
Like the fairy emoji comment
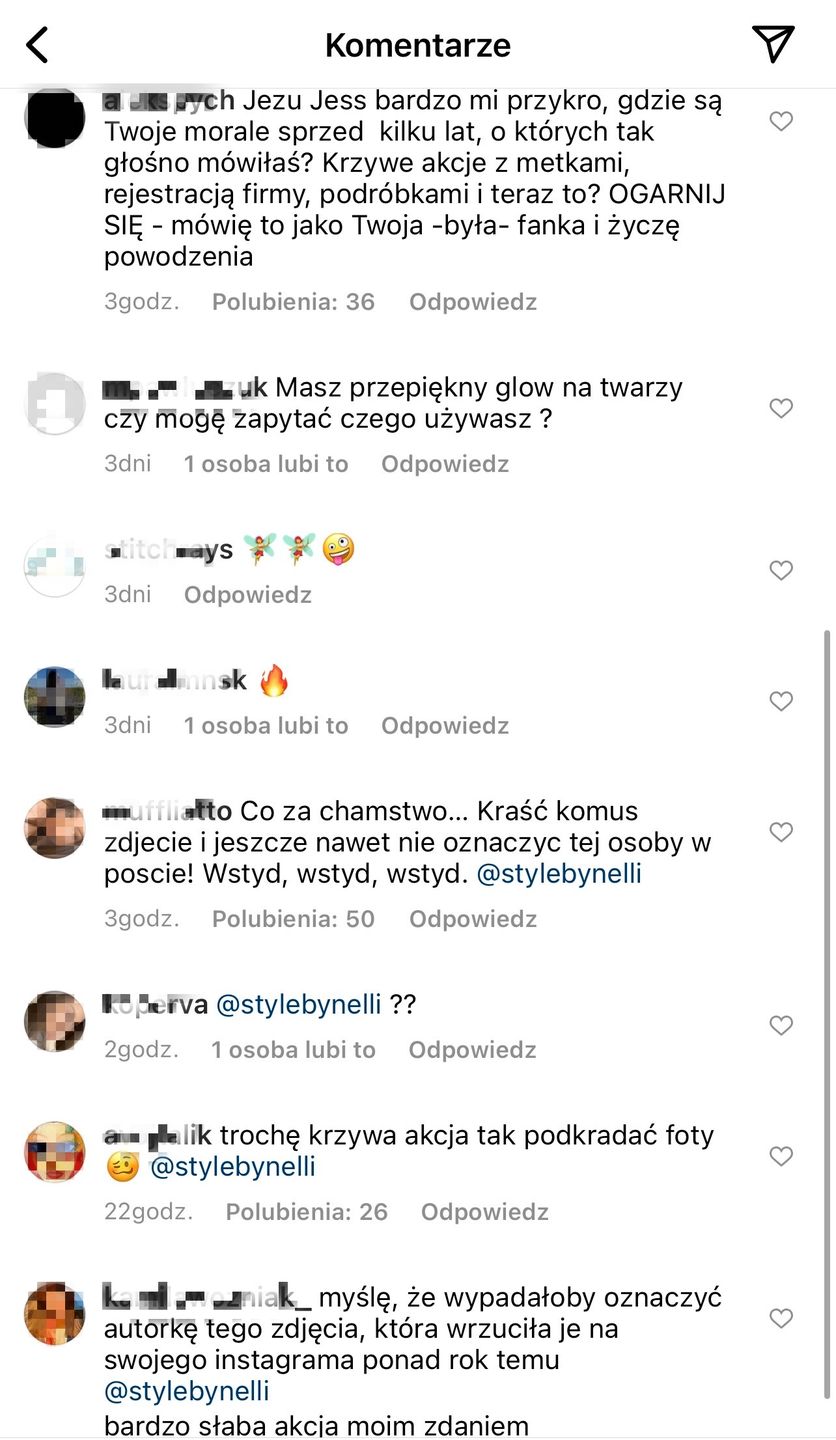[781, 570]
